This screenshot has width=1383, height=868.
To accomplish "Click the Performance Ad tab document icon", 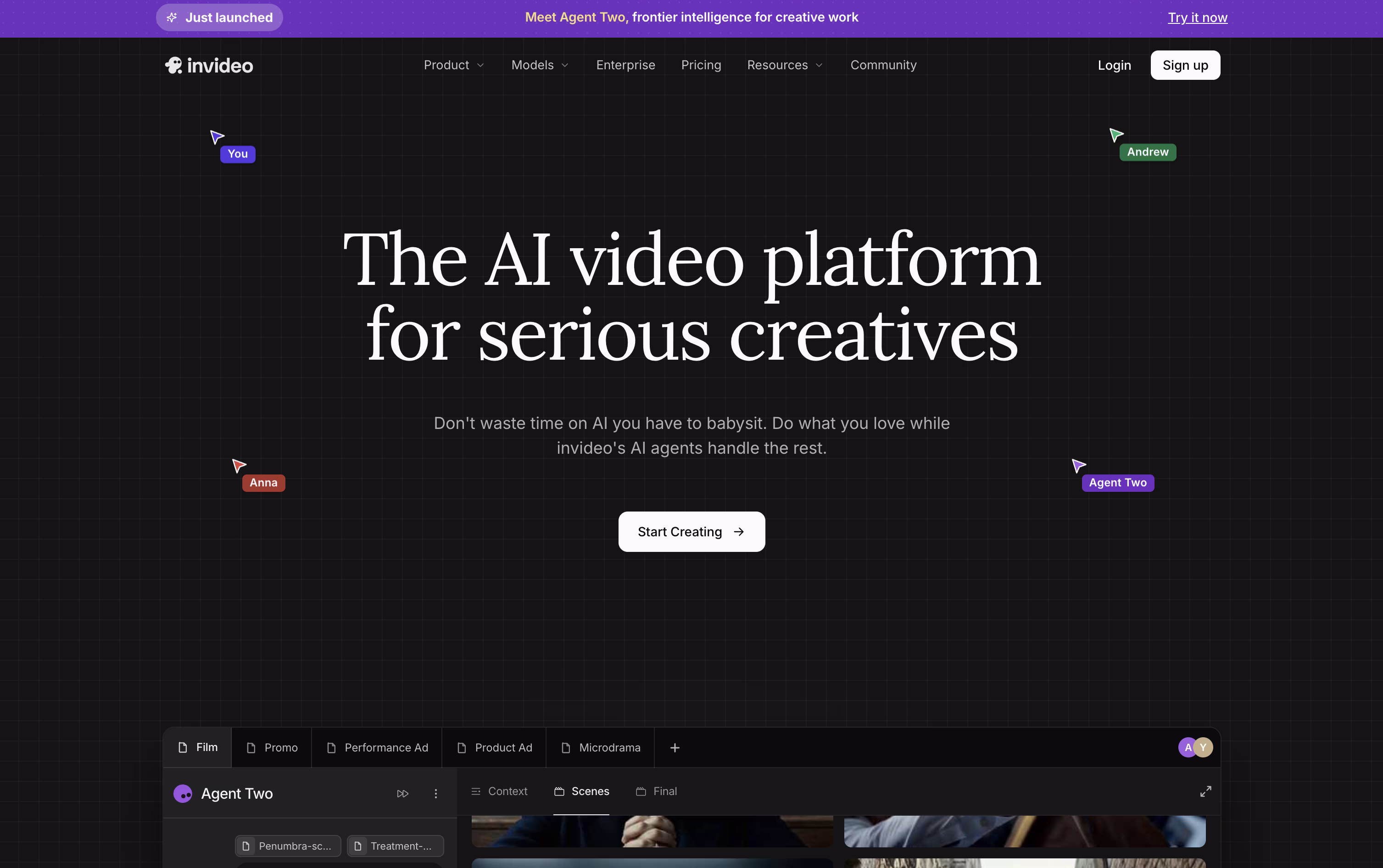I will click(331, 747).
